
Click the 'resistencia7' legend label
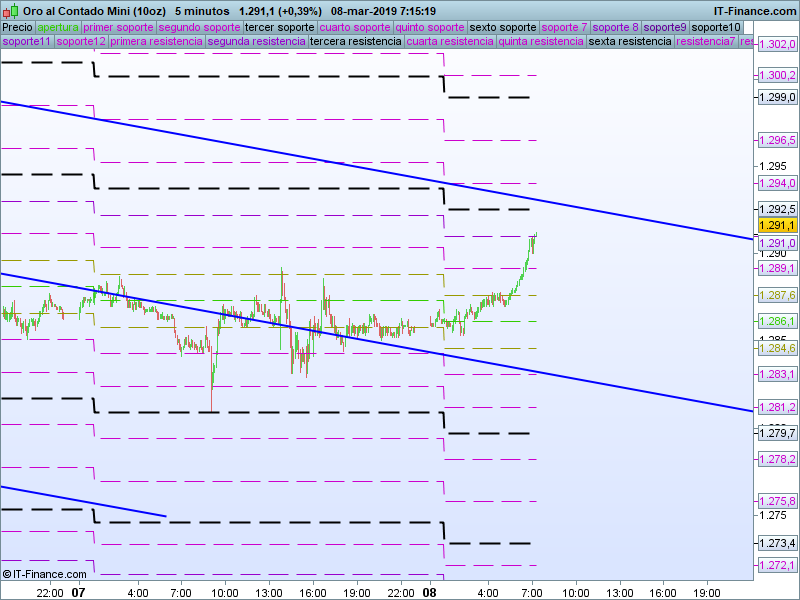pyautogui.click(x=706, y=42)
